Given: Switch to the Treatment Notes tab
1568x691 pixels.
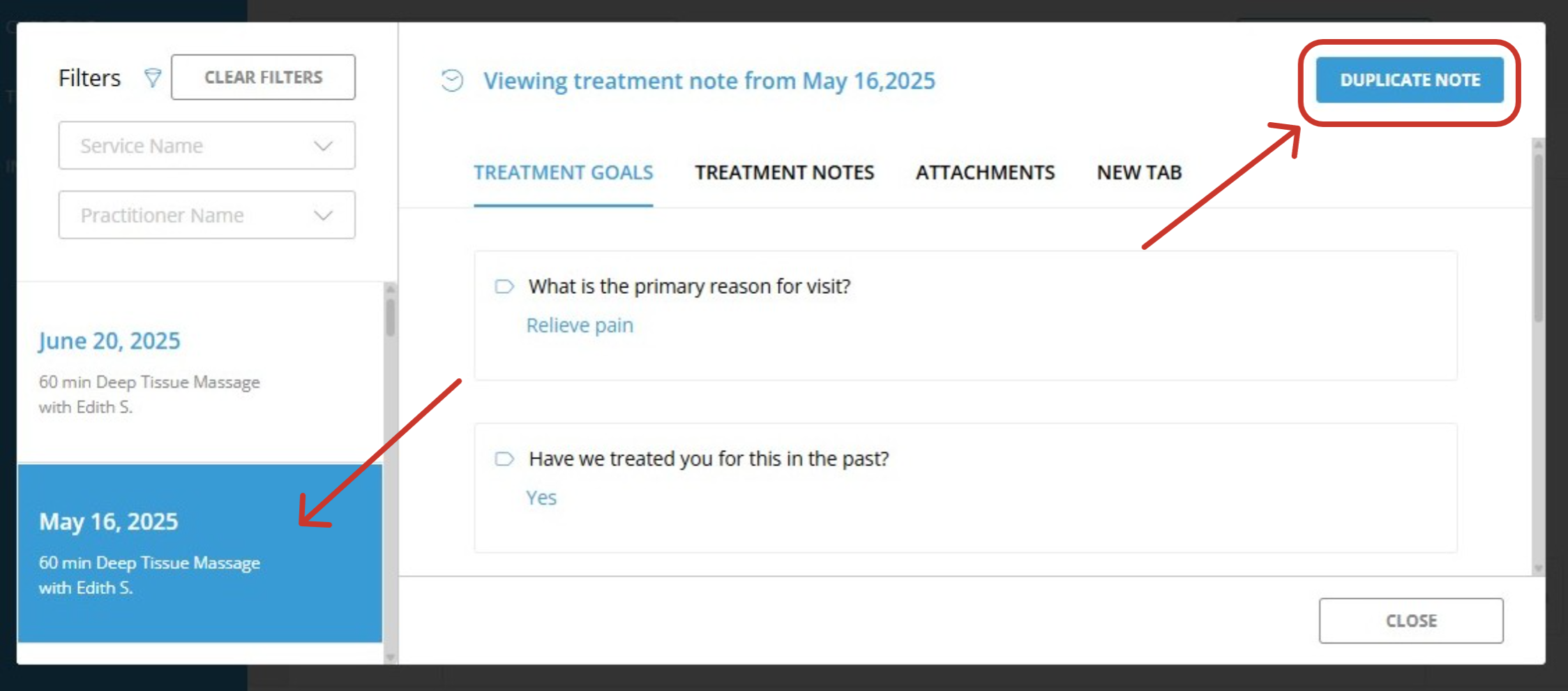Looking at the screenshot, I should click(x=784, y=172).
